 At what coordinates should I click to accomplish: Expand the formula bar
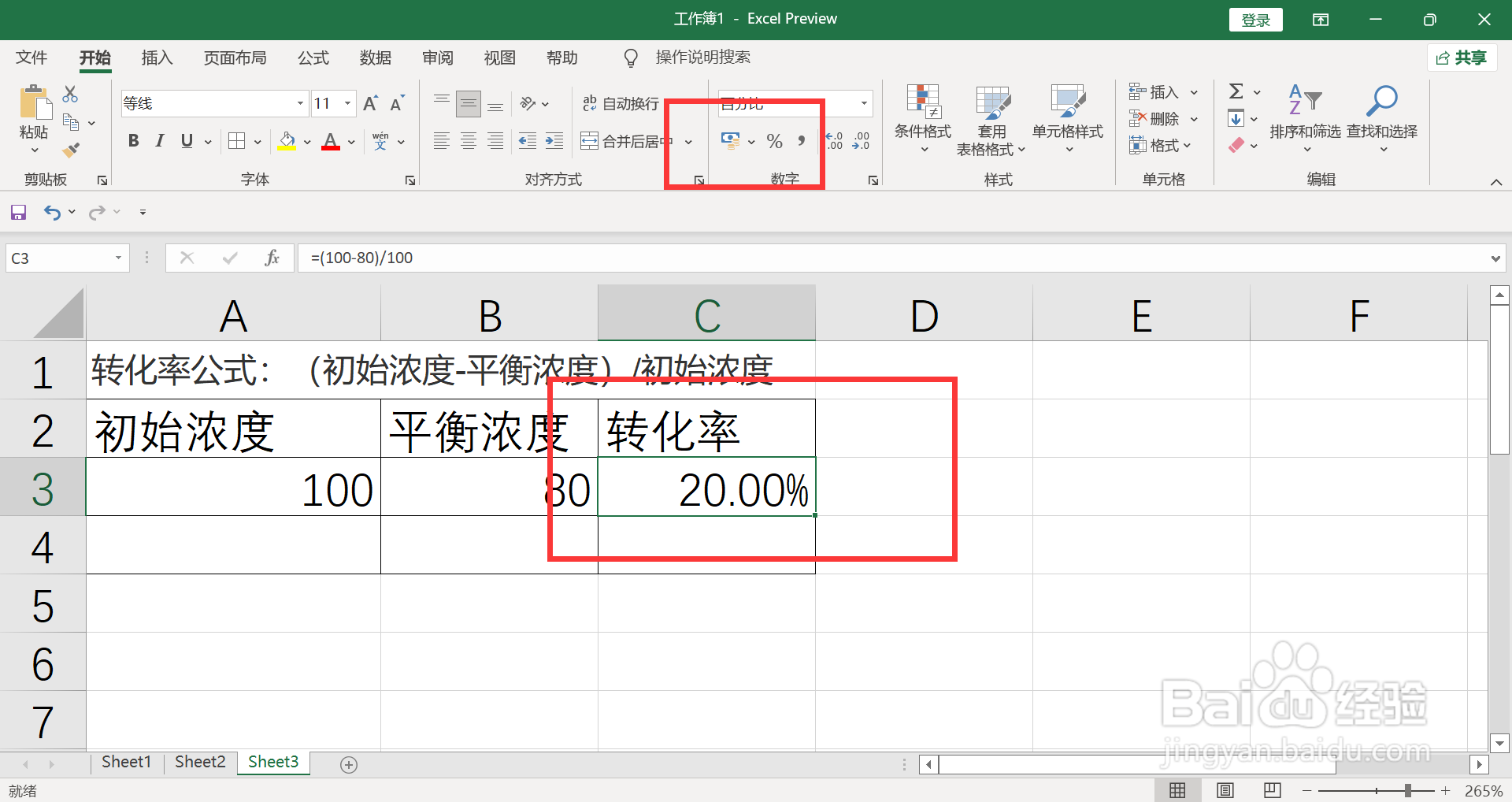tap(1495, 258)
